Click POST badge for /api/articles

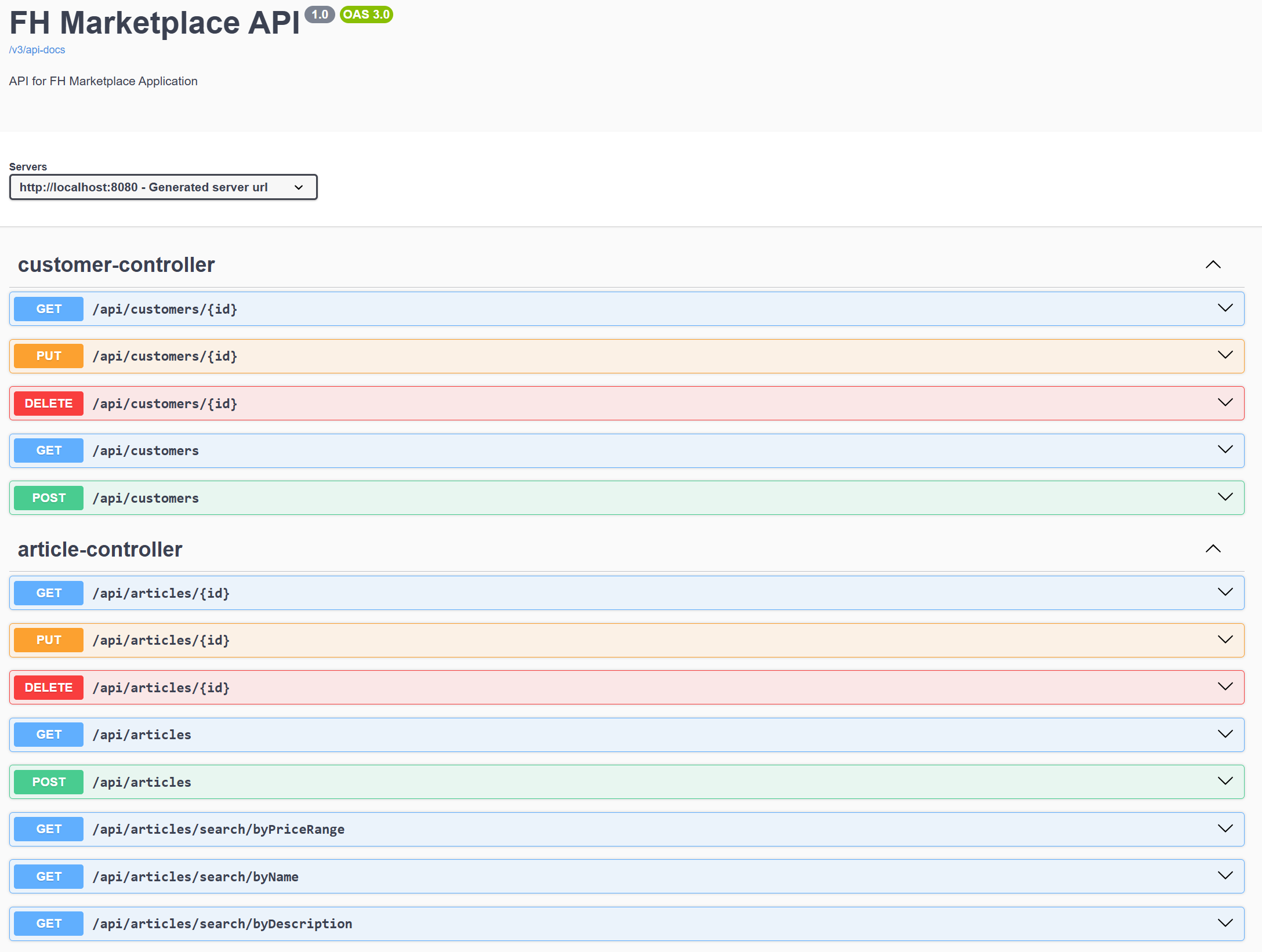pos(49,782)
